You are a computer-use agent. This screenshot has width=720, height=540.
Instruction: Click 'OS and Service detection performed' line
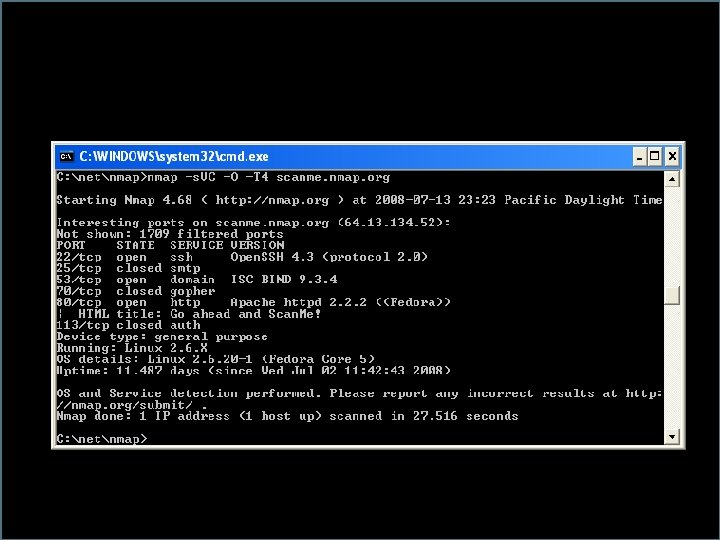(x=359, y=394)
